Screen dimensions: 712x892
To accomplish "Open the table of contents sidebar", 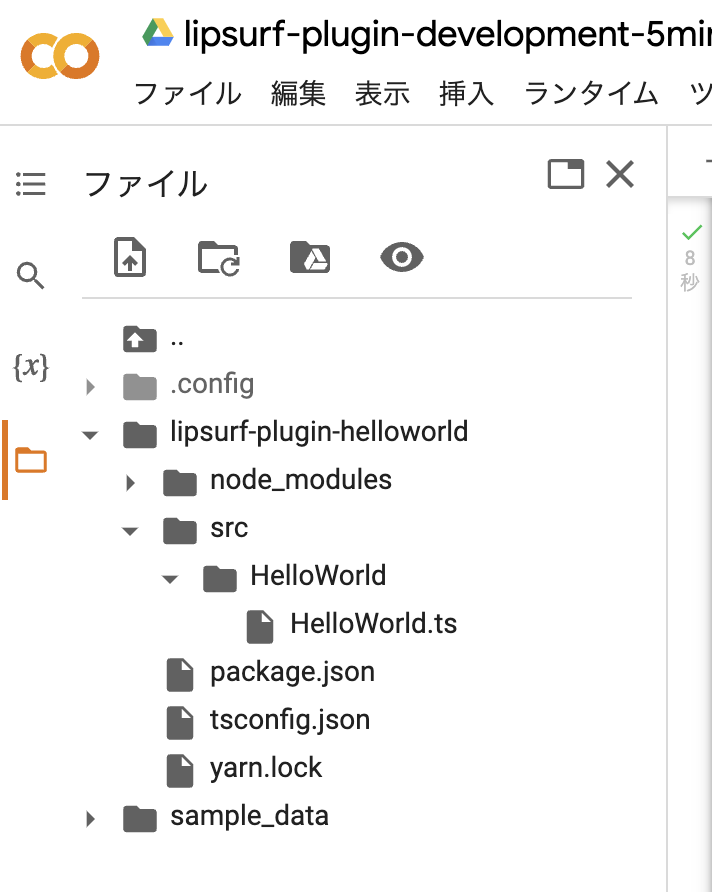I will coord(30,184).
